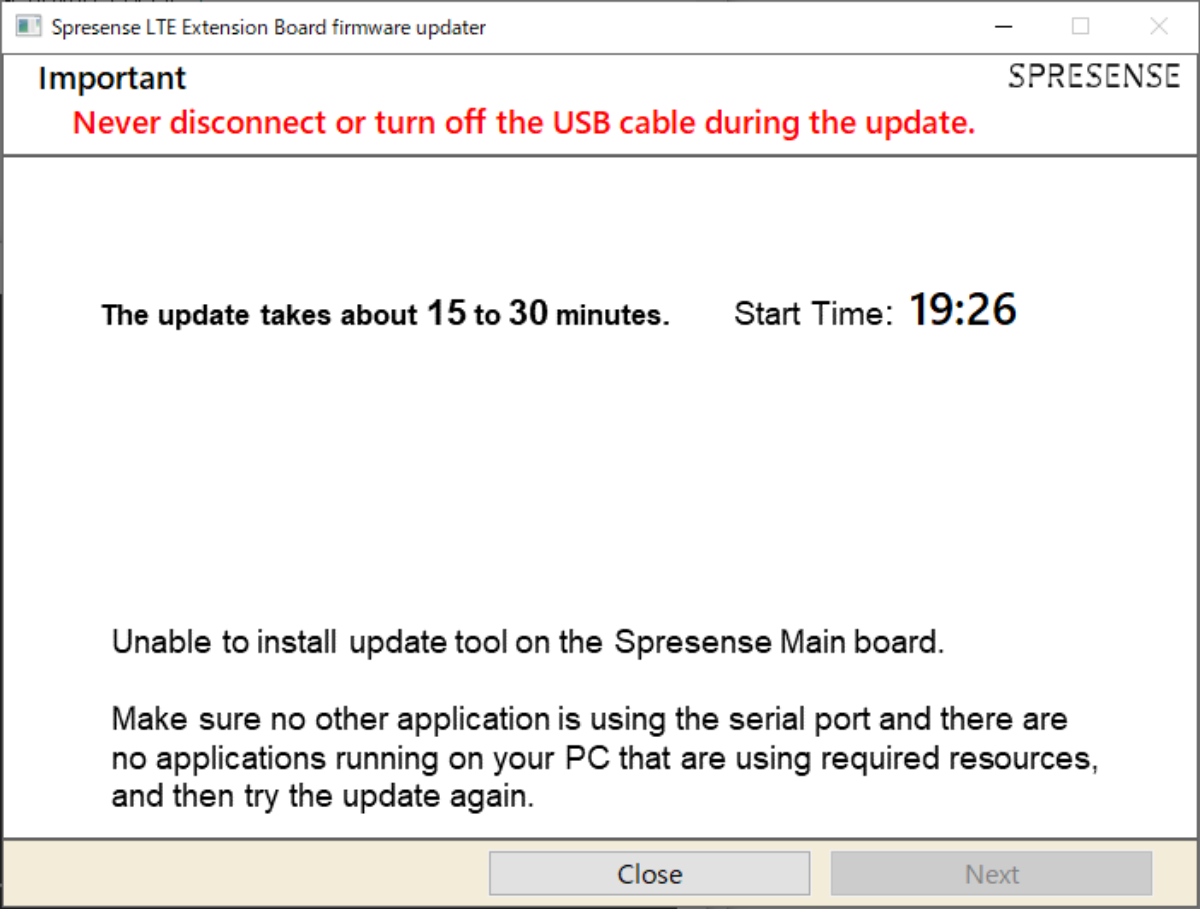Click the large number 30 in duration text

[x=528, y=313]
